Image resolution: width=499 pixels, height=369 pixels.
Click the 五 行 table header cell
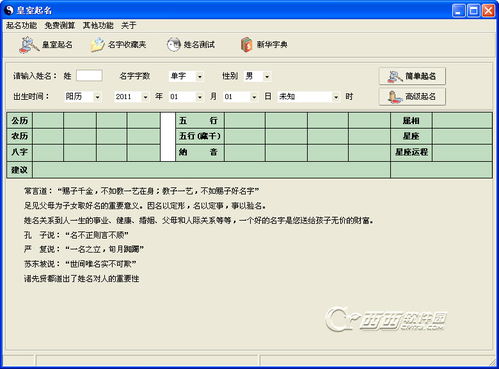coord(200,120)
